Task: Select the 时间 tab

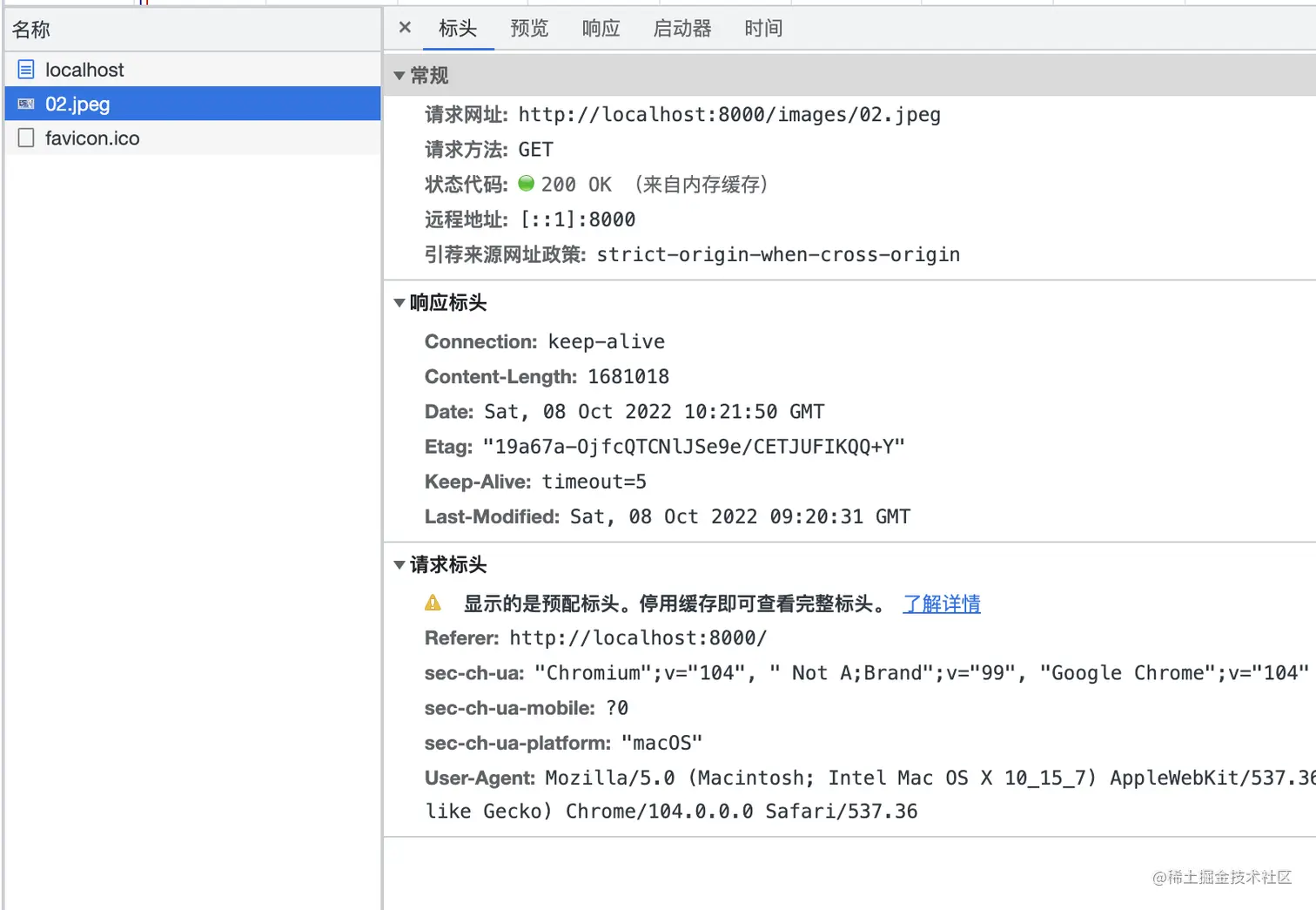Action: tap(762, 28)
